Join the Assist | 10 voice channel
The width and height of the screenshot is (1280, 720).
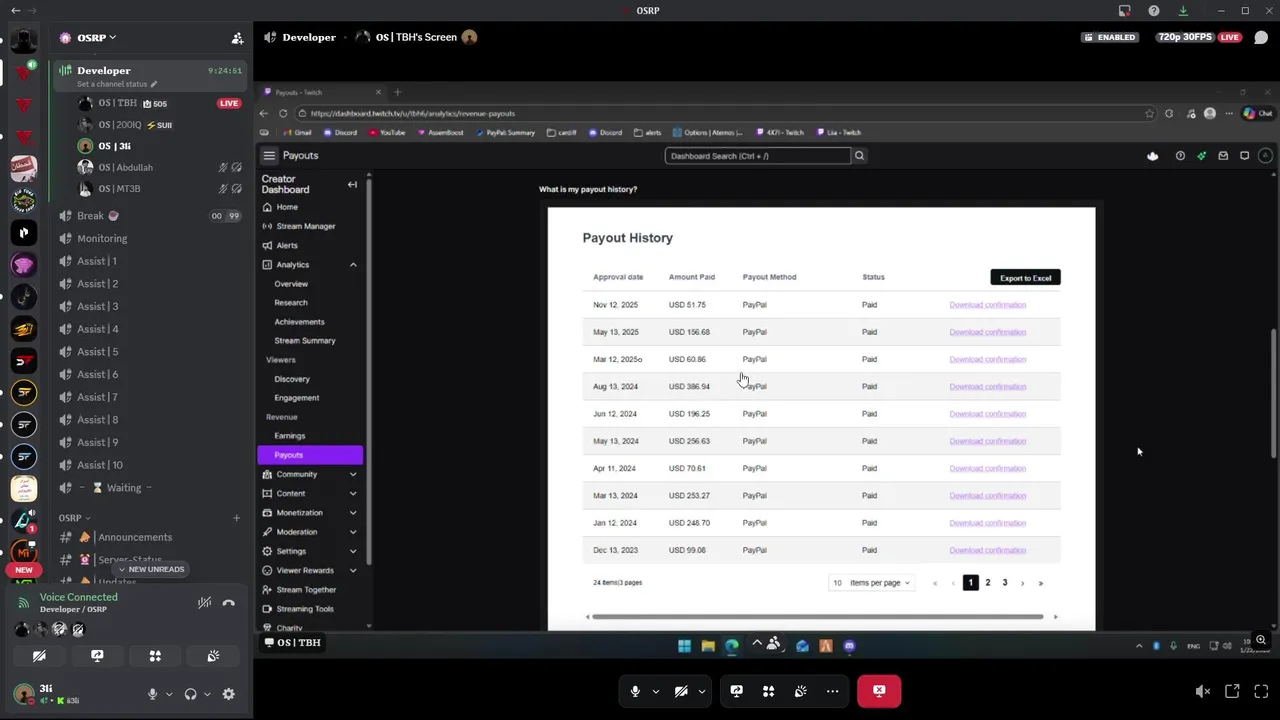(150, 465)
